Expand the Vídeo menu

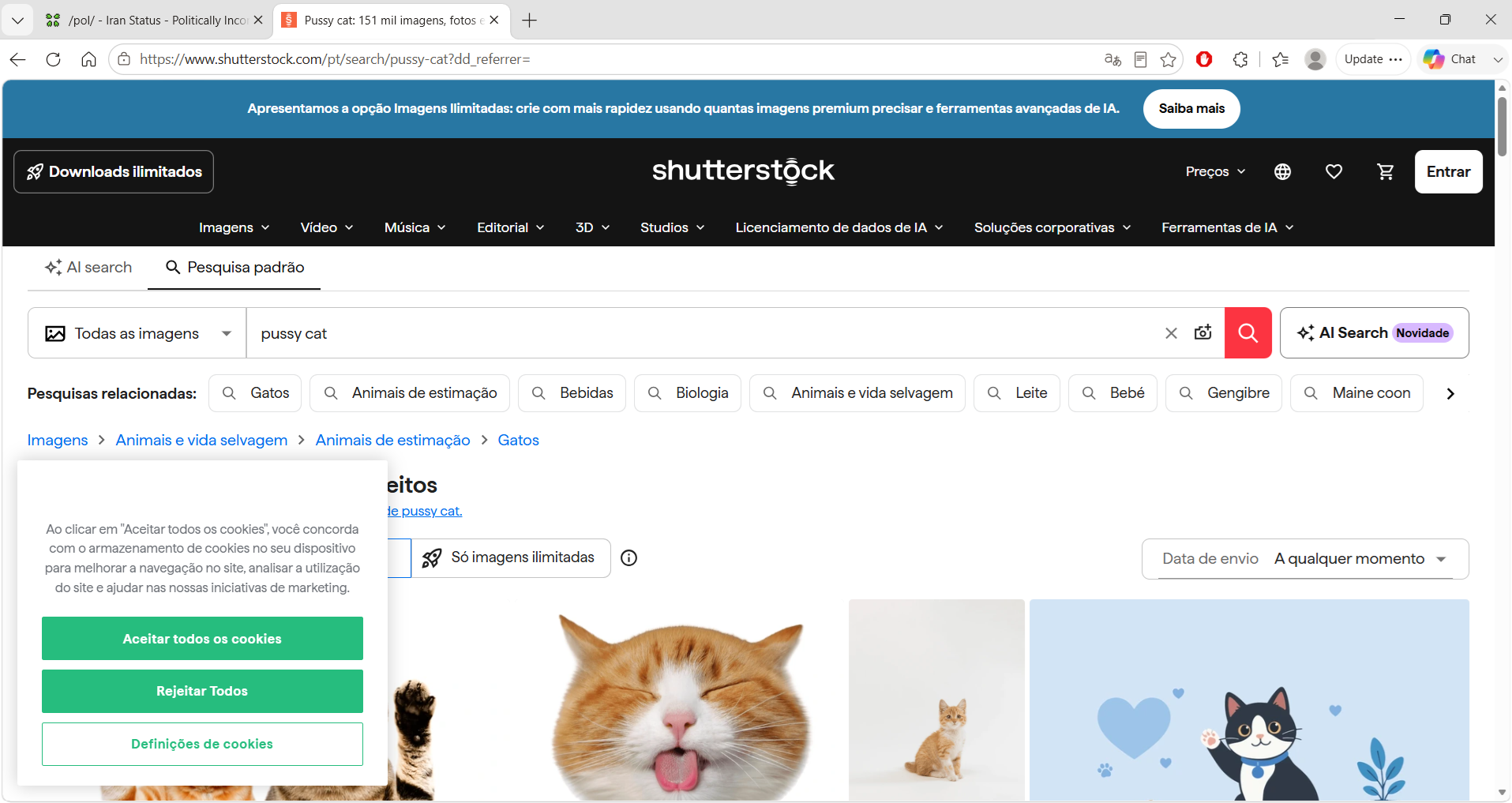(326, 227)
